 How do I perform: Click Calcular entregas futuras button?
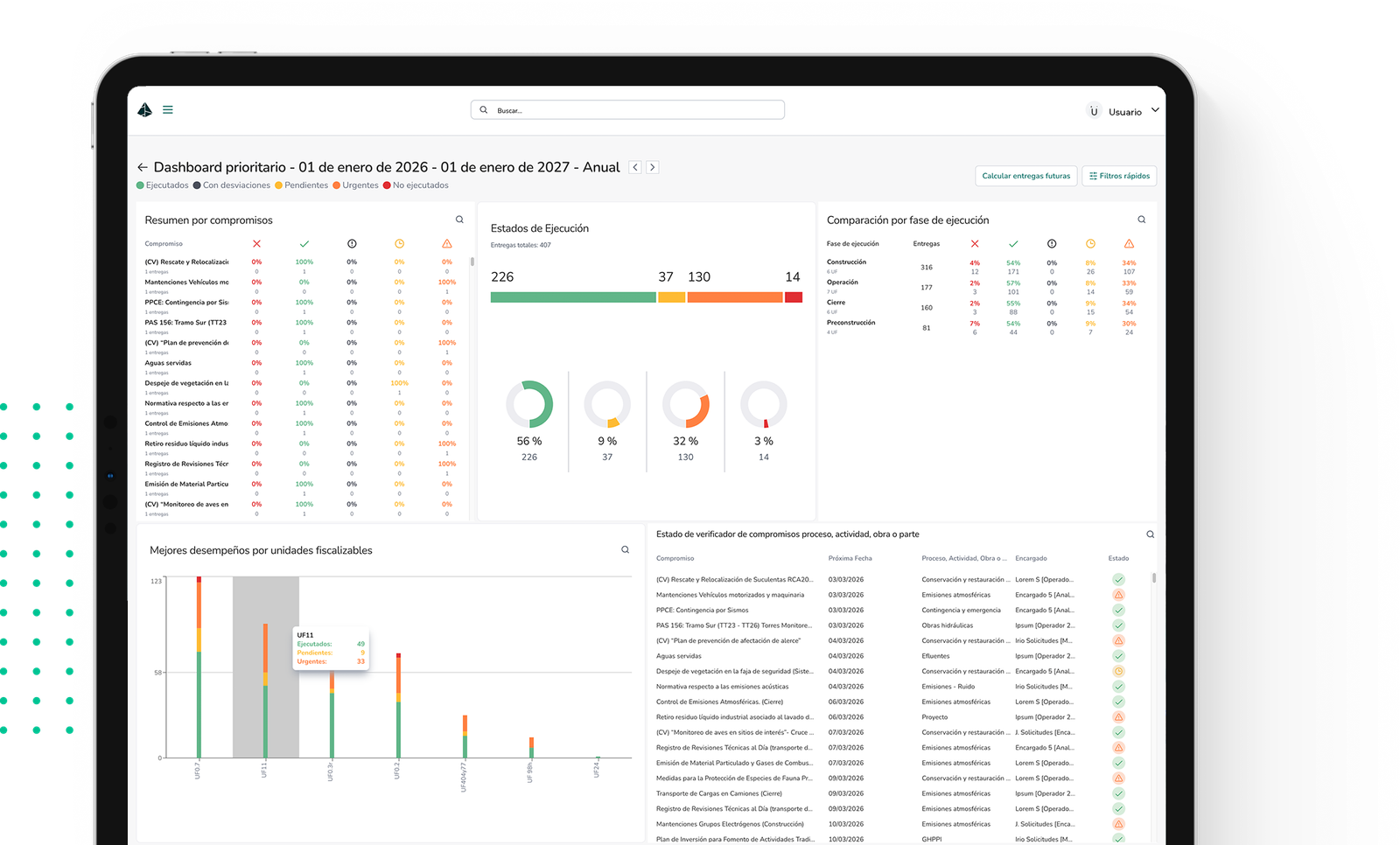tap(1025, 176)
